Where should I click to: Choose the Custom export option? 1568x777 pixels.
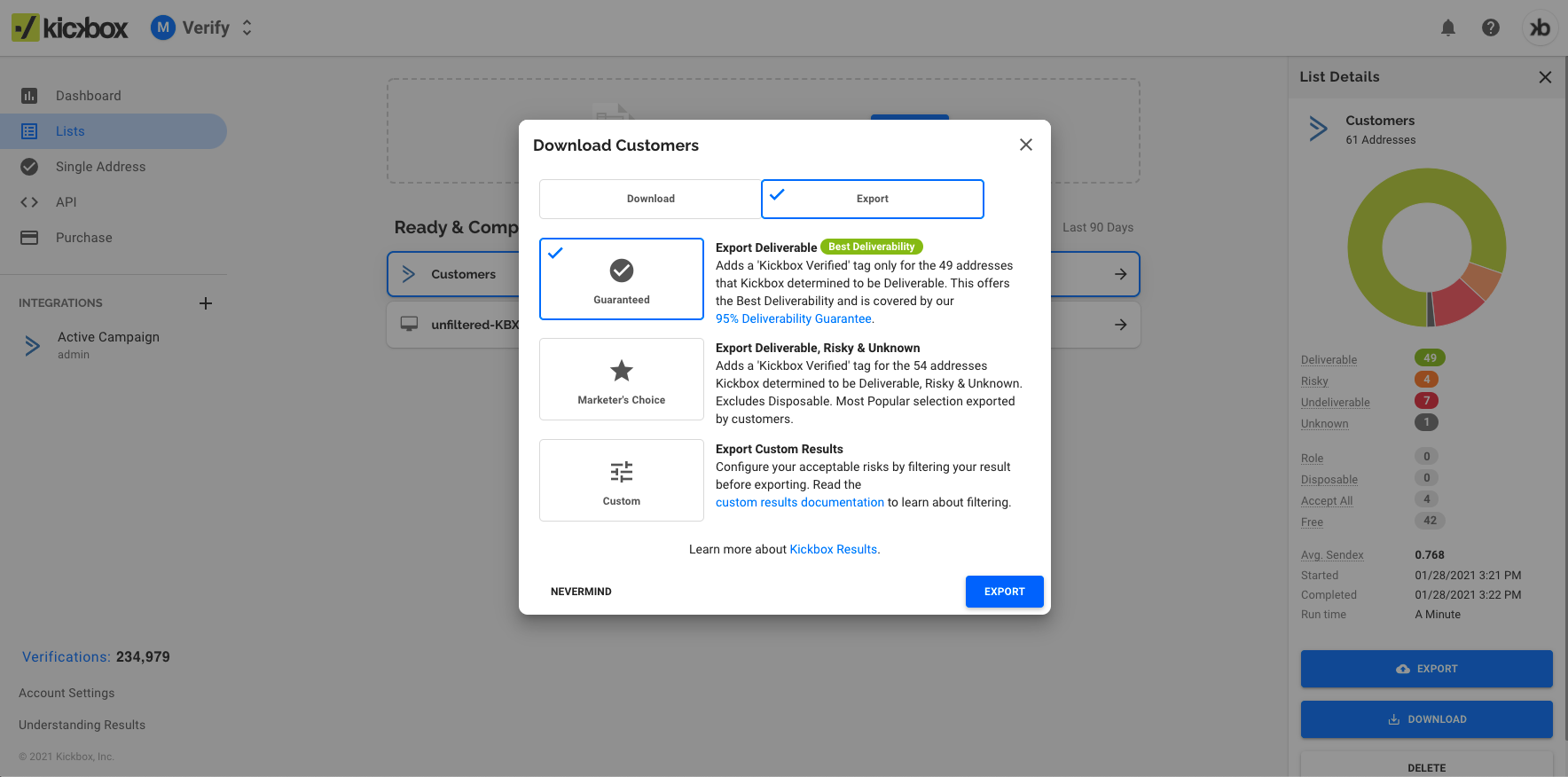(x=622, y=480)
